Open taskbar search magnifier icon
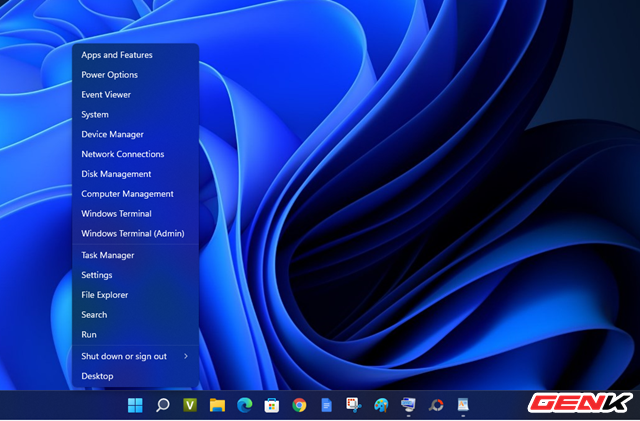The width and height of the screenshot is (640, 421). (162, 405)
